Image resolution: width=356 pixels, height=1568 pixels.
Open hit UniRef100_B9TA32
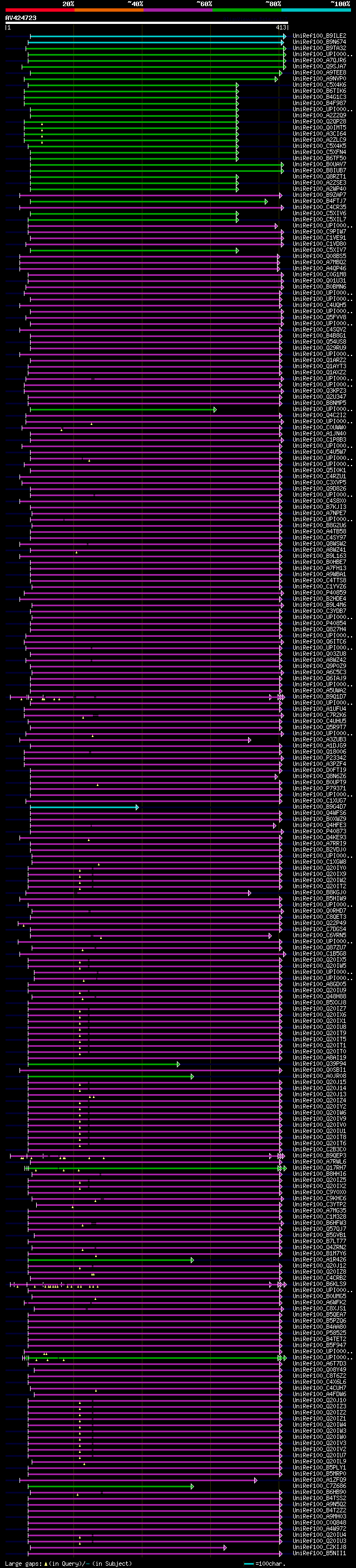[x=319, y=49]
